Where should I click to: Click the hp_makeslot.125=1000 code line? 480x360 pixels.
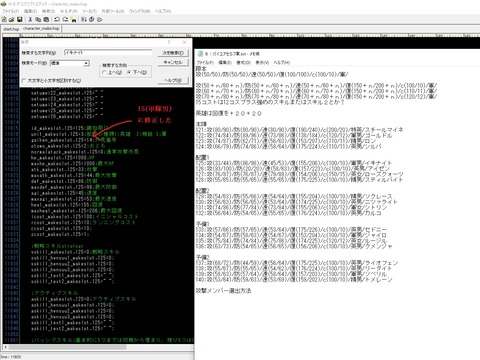coord(63,158)
